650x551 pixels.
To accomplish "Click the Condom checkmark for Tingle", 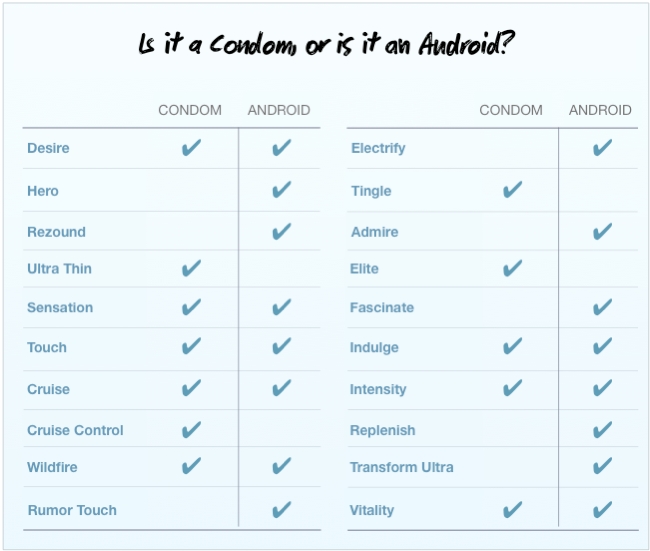I will [512, 190].
